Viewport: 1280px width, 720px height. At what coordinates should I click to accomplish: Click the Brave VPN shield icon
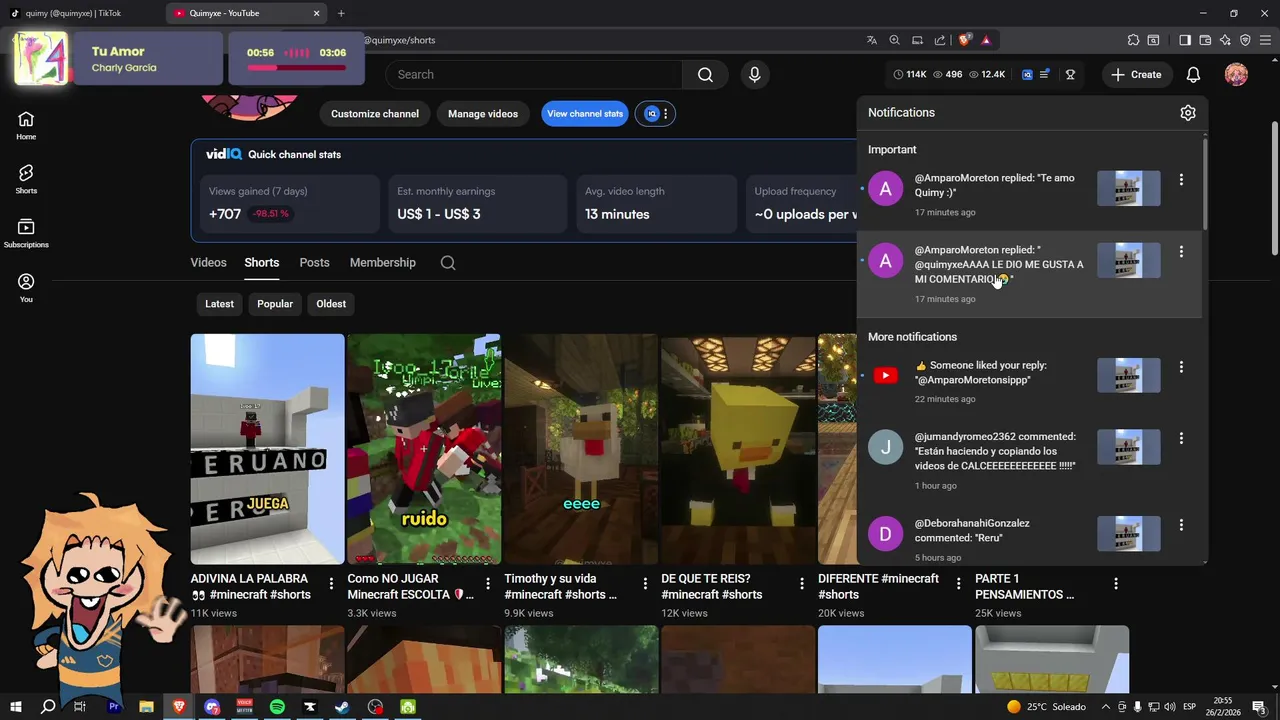pos(1245,40)
